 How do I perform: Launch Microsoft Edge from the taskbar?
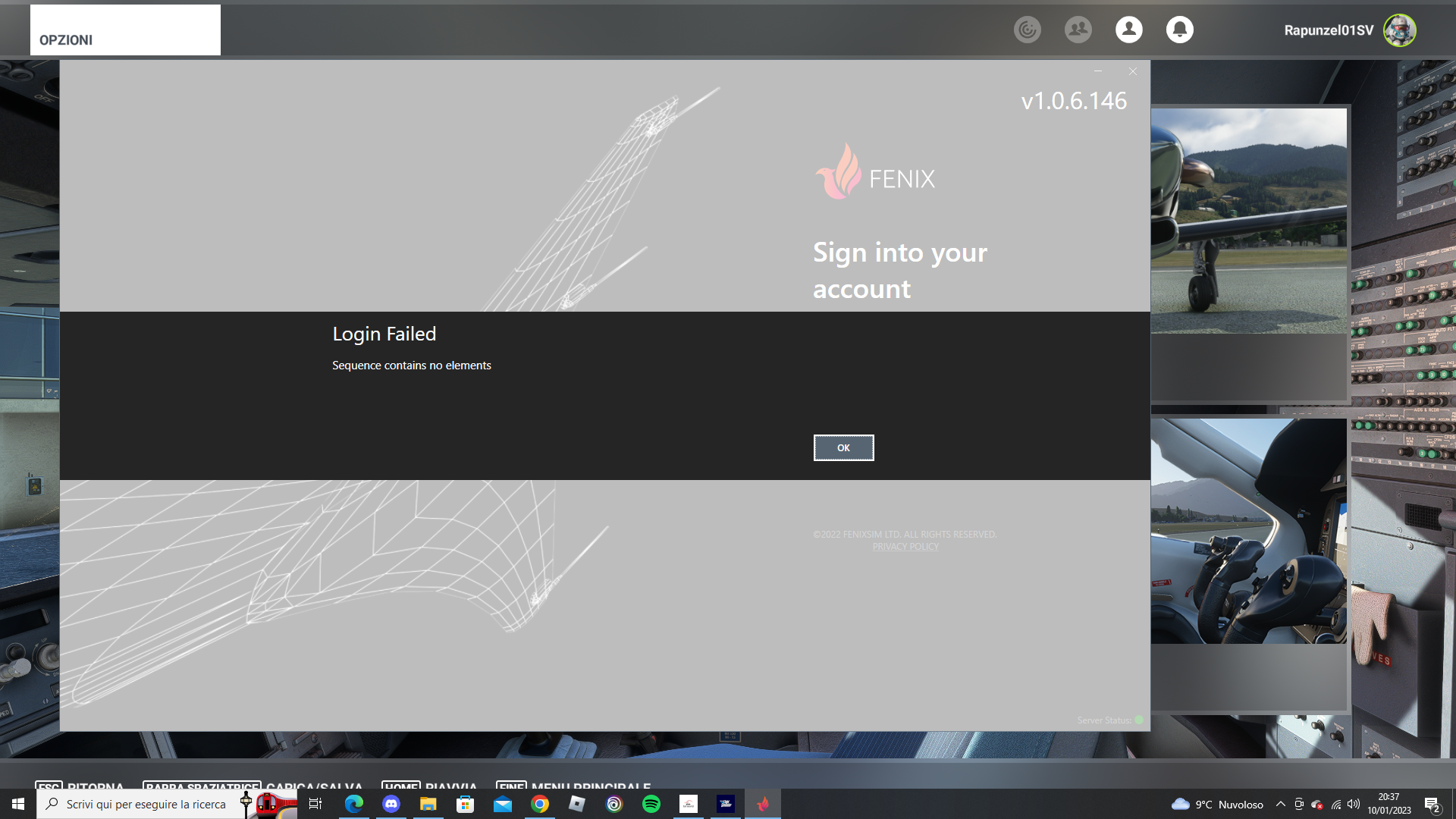coord(354,804)
